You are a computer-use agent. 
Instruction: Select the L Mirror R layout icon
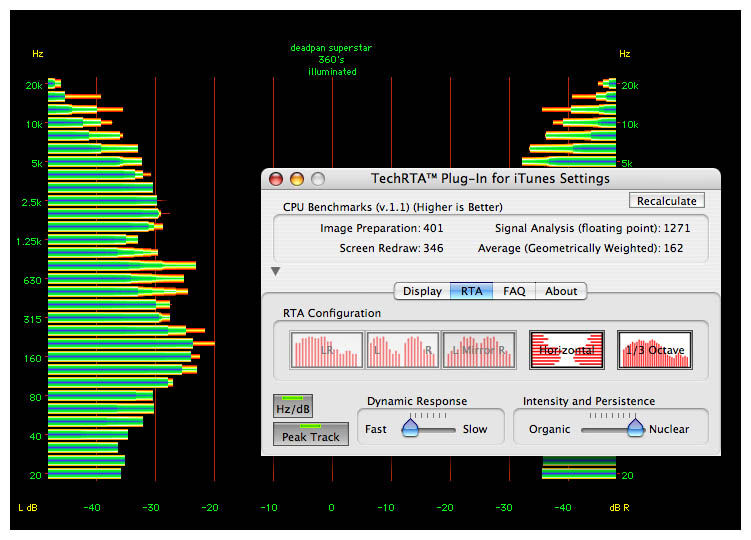tap(478, 350)
